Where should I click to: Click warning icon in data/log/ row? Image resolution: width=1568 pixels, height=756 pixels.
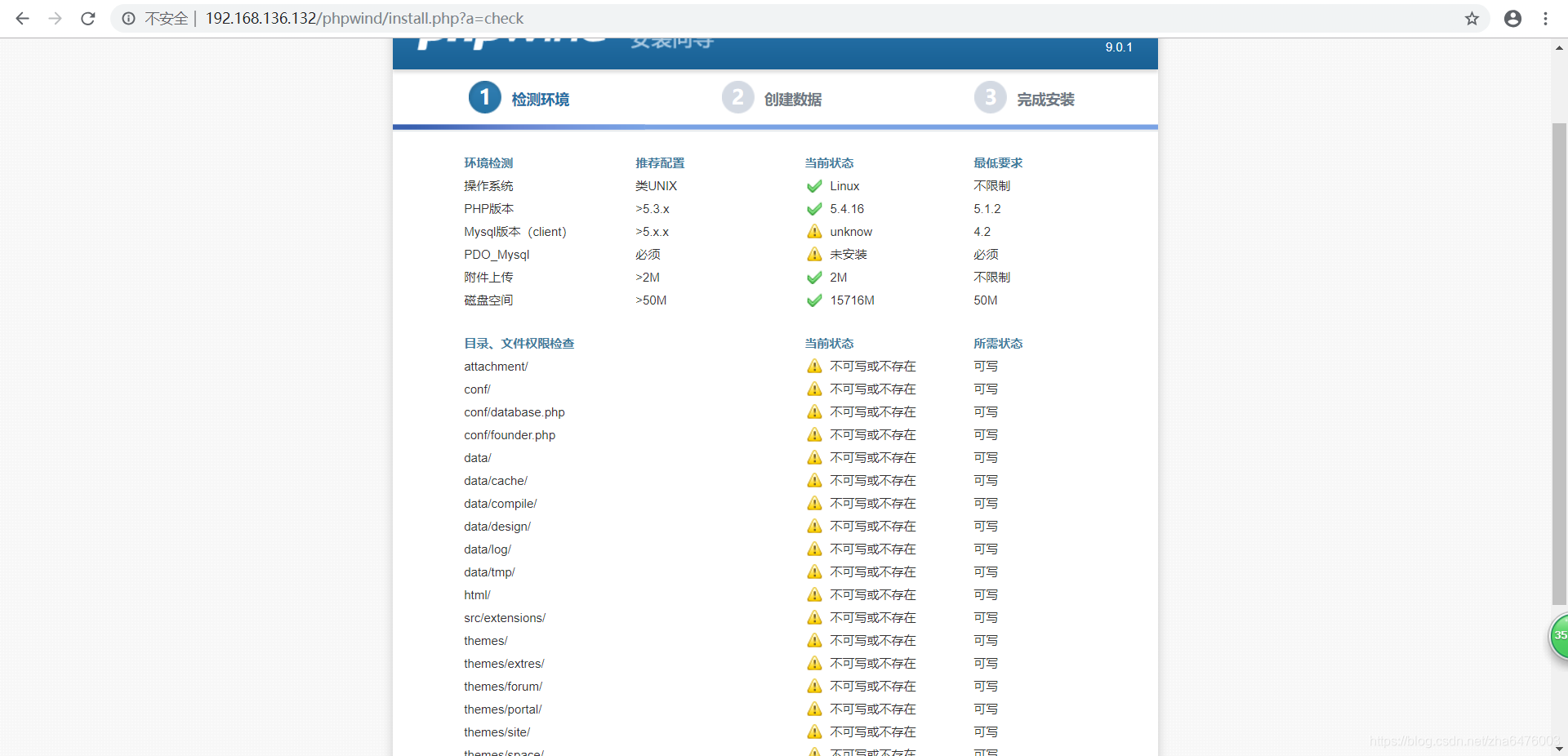coord(814,549)
